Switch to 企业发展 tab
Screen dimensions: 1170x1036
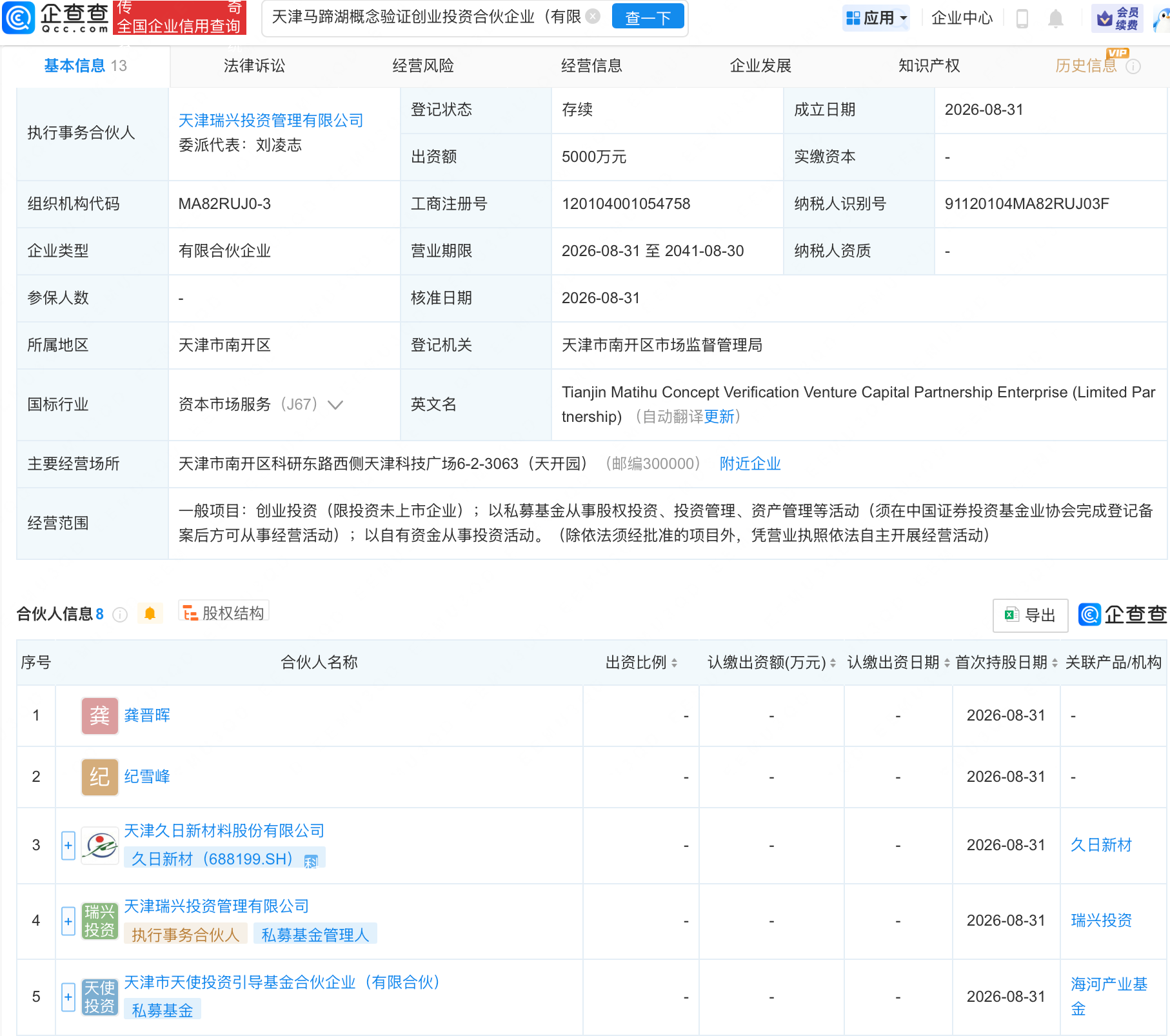760,66
